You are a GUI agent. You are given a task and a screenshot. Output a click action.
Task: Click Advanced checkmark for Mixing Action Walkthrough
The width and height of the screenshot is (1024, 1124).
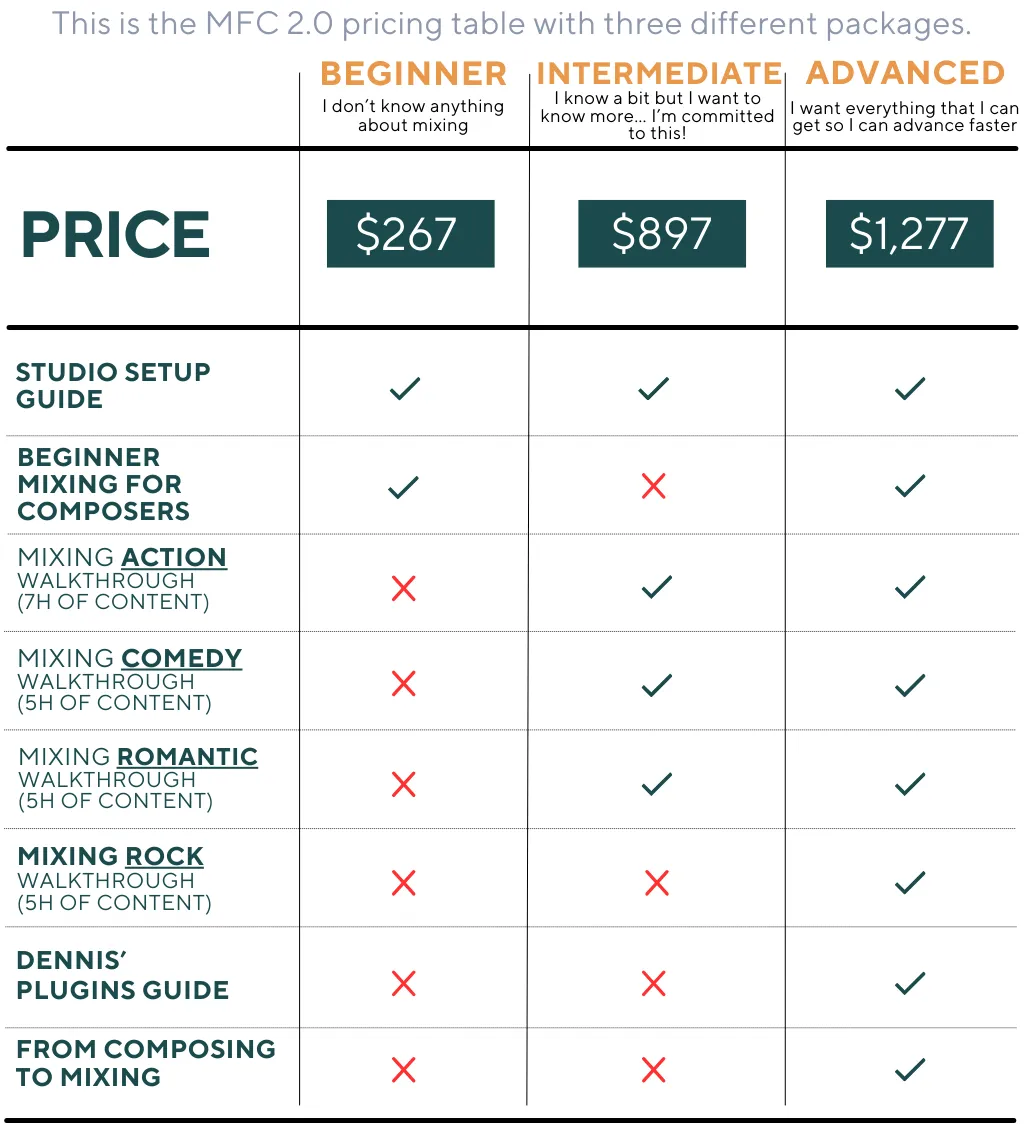pyautogui.click(x=910, y=587)
